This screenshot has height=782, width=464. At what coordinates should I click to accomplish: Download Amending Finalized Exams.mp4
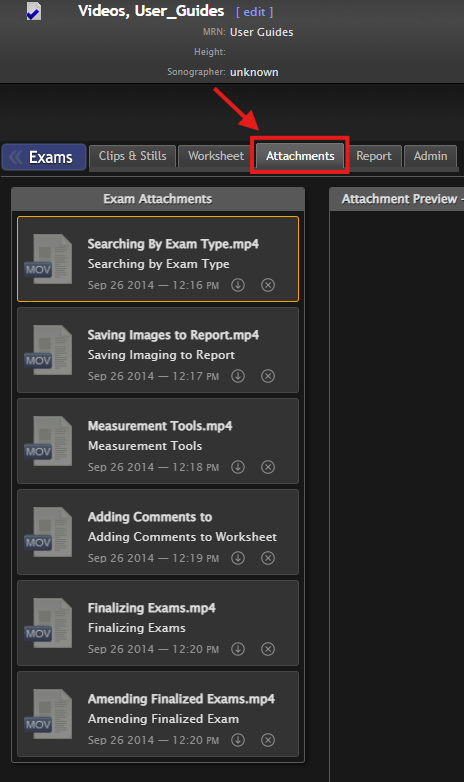click(238, 740)
